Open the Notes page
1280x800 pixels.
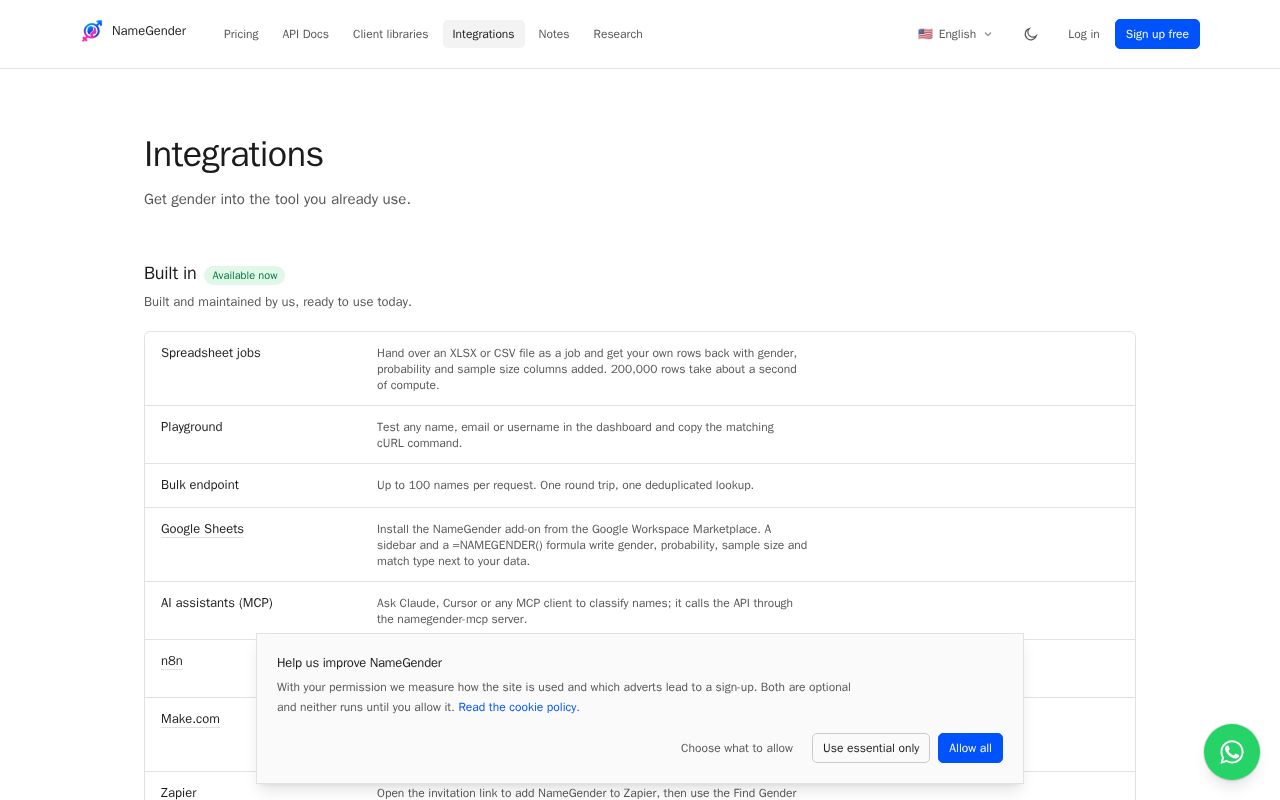point(554,34)
